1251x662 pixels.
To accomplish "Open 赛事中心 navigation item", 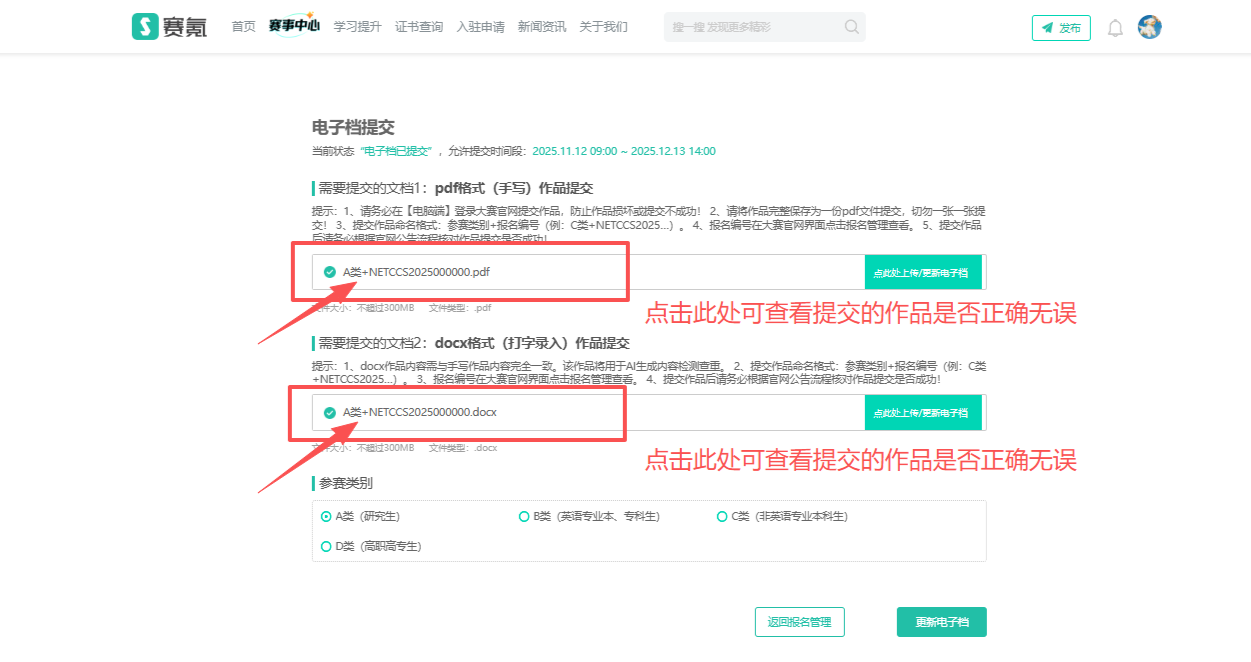I will (x=294, y=27).
